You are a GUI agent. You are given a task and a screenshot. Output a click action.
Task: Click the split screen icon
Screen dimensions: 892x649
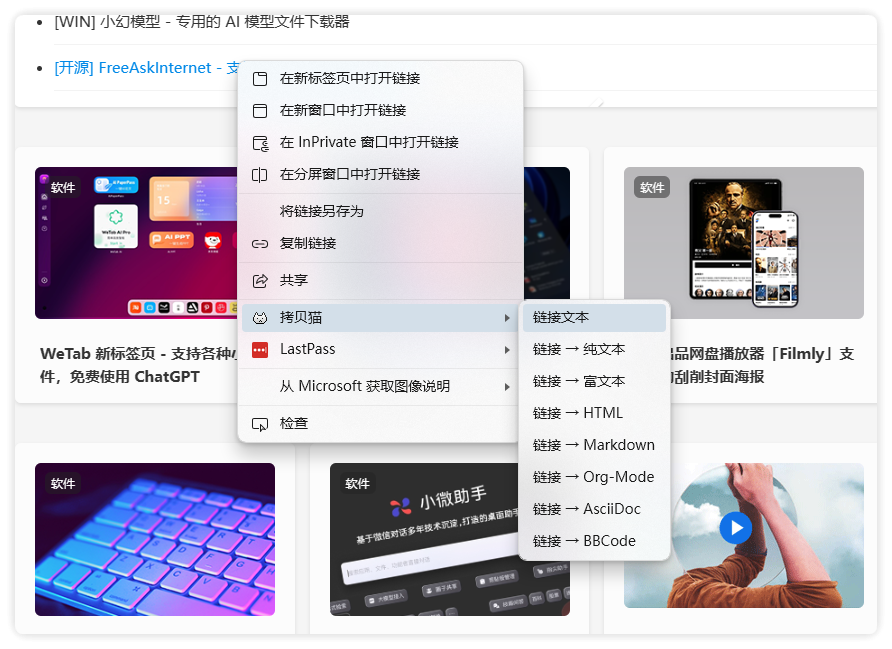(x=259, y=175)
